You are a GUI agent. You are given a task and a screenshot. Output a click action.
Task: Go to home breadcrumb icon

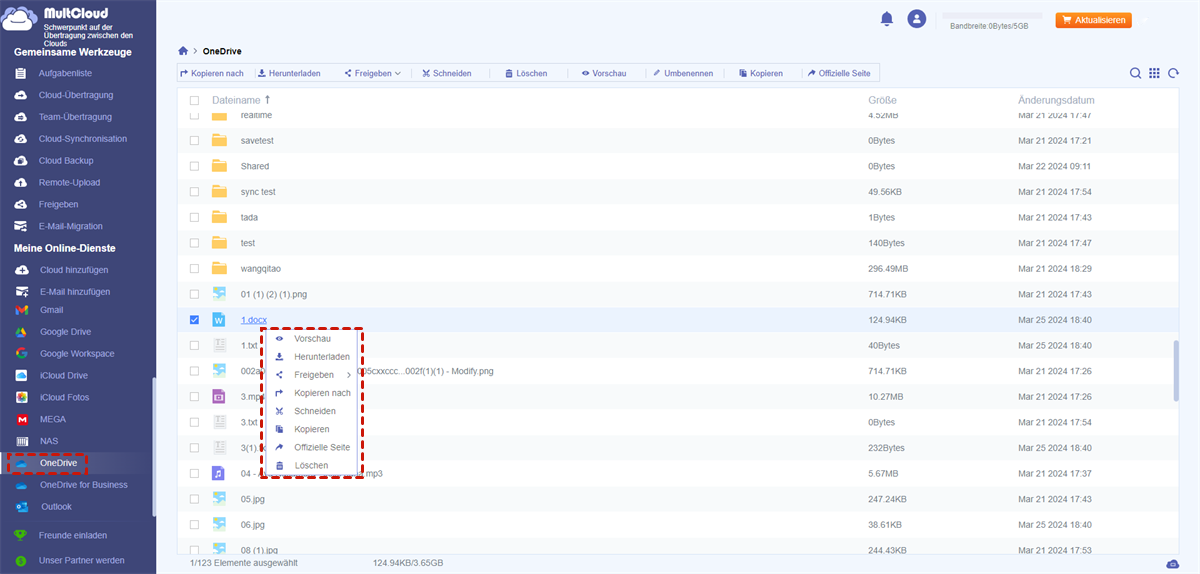pos(182,51)
